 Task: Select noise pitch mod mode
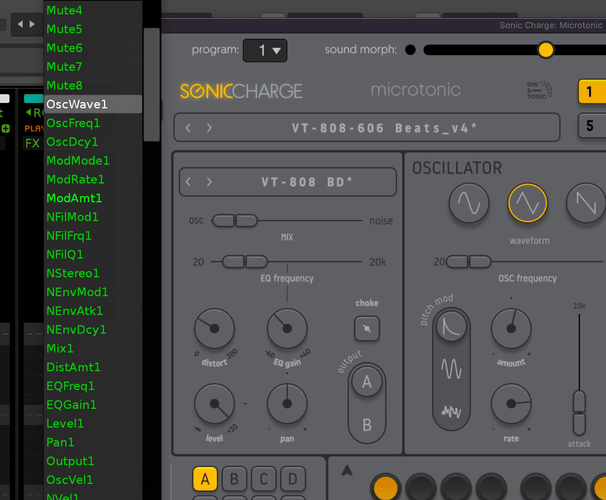pos(452,411)
